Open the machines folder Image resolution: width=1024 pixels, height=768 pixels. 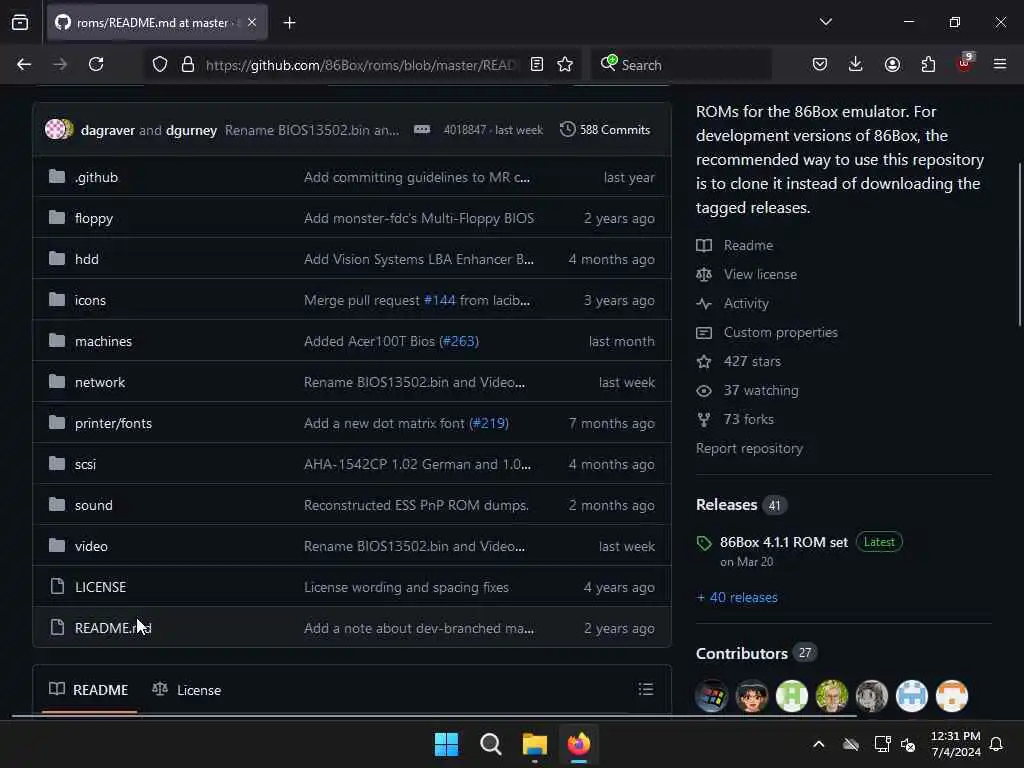pyautogui.click(x=103, y=341)
